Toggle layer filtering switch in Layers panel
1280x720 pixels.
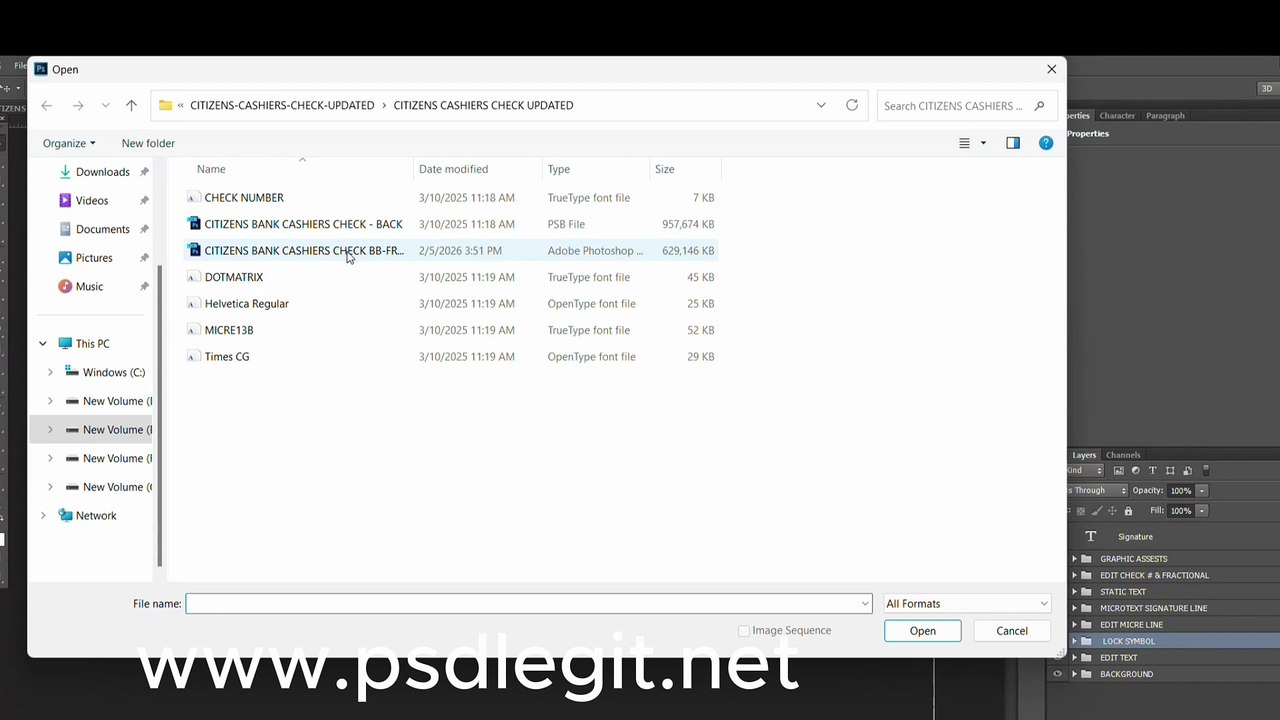tap(1206, 470)
